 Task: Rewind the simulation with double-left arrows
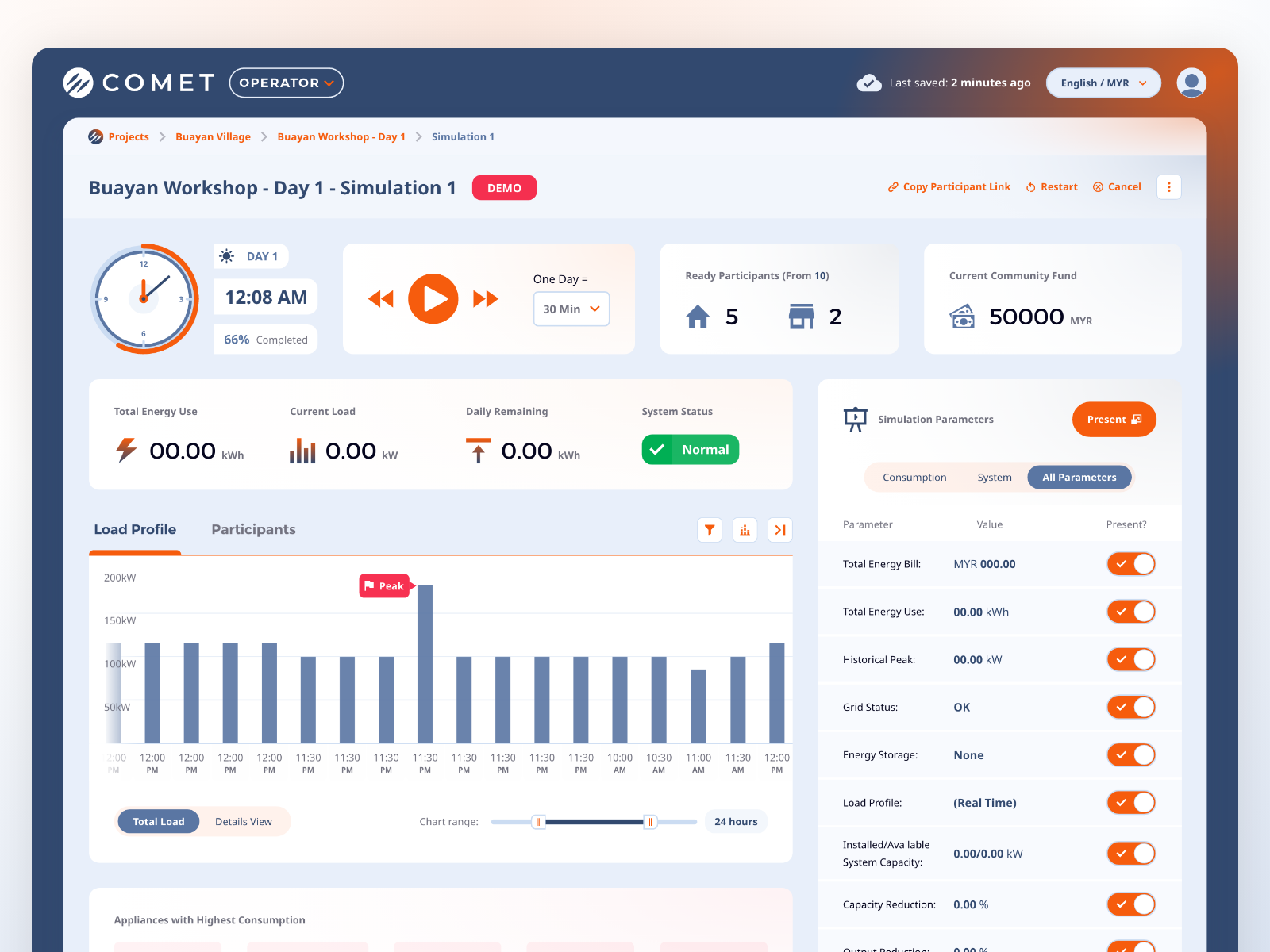(381, 299)
